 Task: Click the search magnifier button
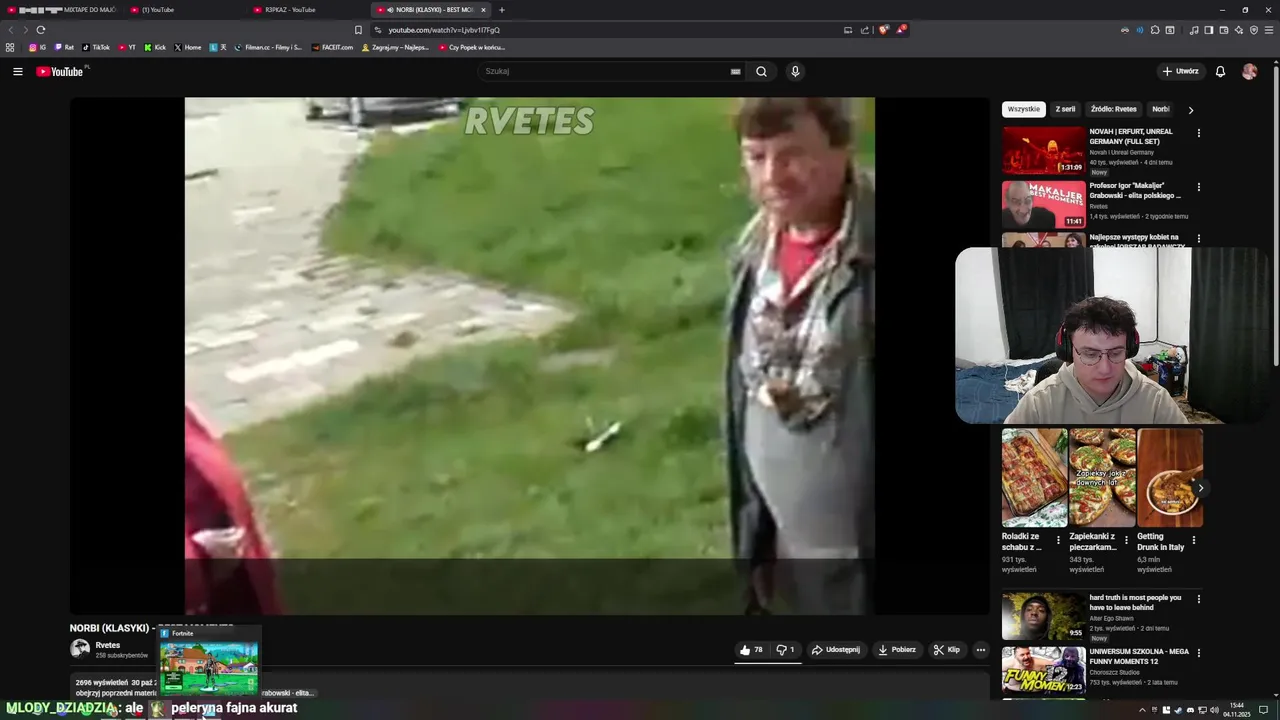coord(761,71)
